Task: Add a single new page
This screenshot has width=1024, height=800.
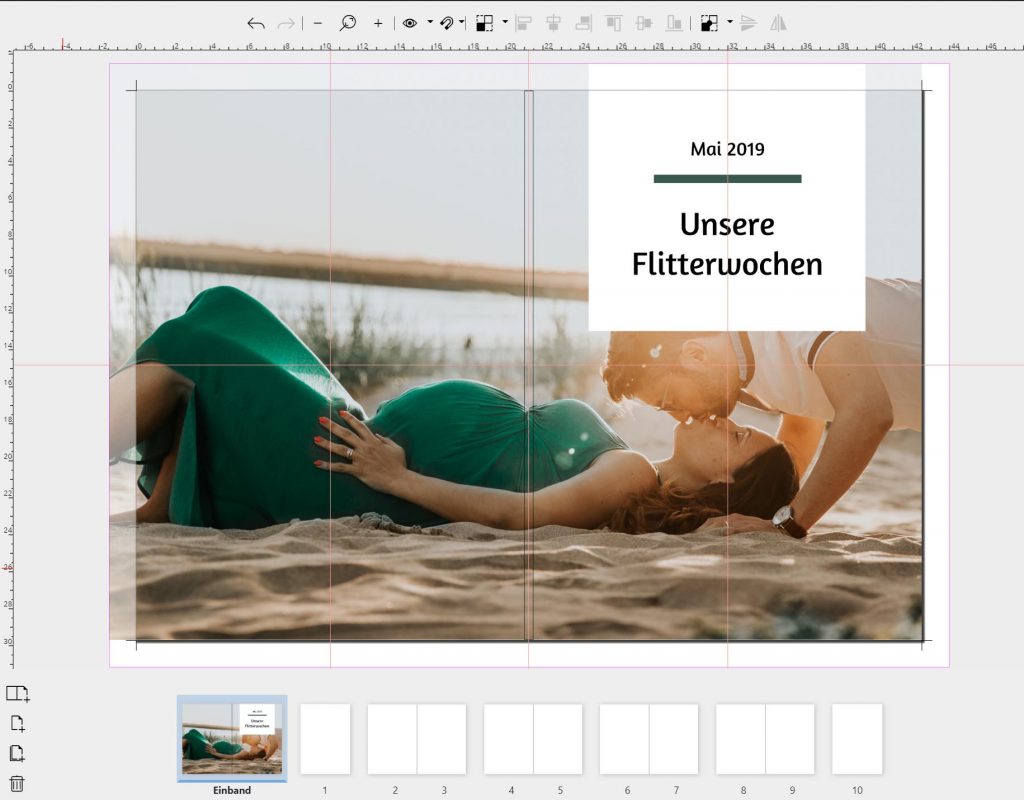Action: tap(17, 724)
